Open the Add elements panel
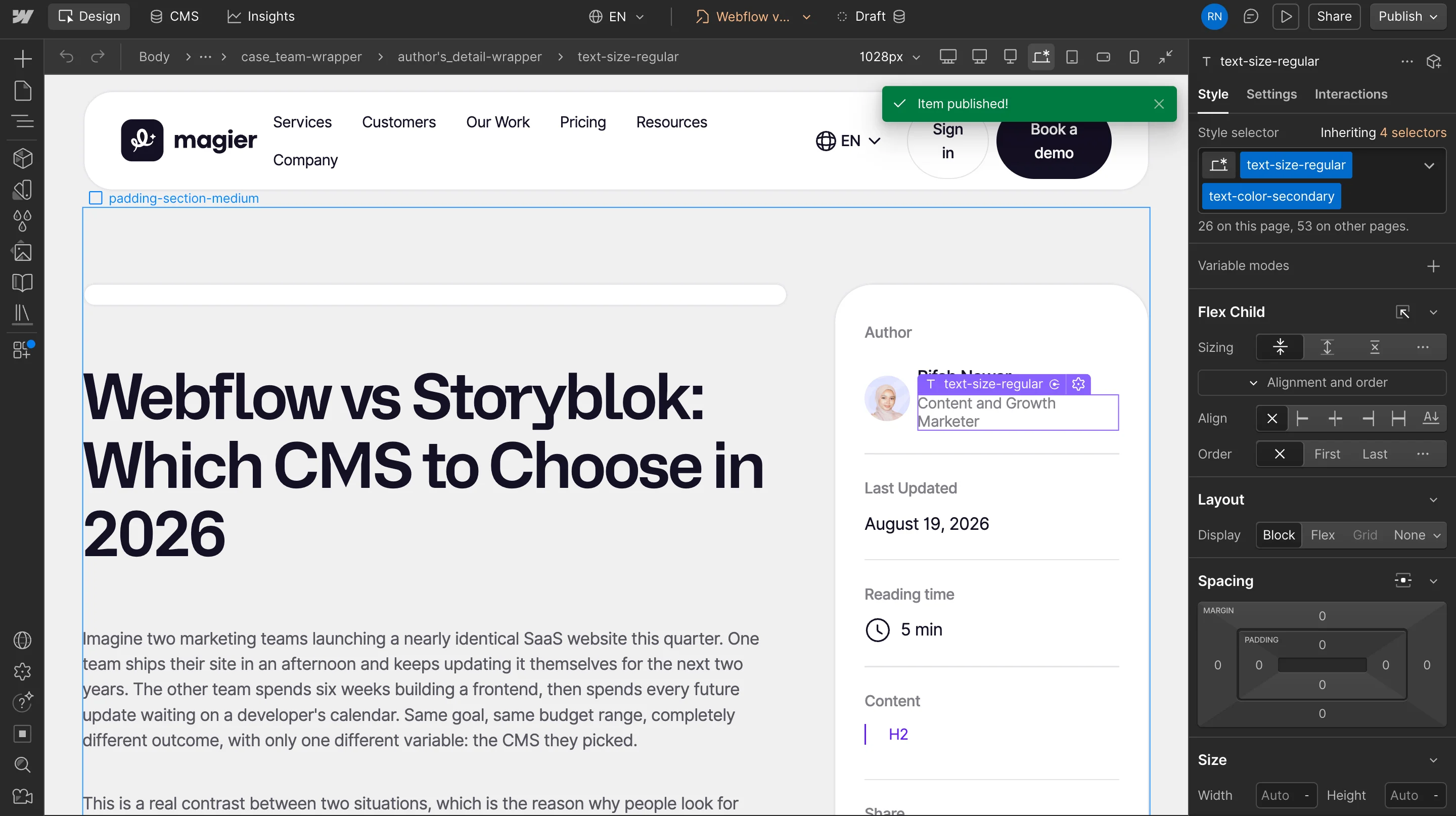Screen dimensions: 1456x816 23,59
